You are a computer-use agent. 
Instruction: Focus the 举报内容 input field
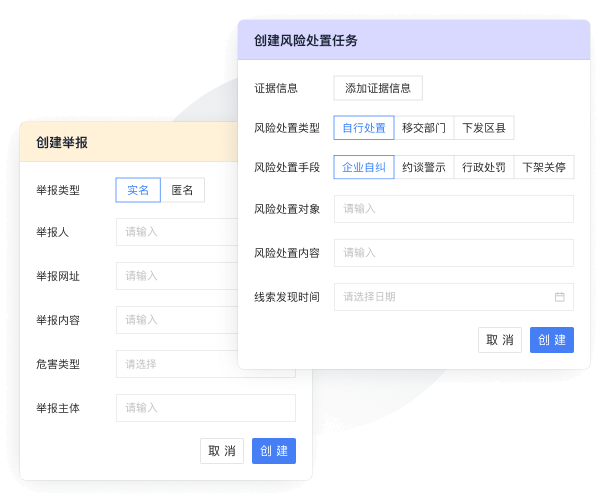177,320
